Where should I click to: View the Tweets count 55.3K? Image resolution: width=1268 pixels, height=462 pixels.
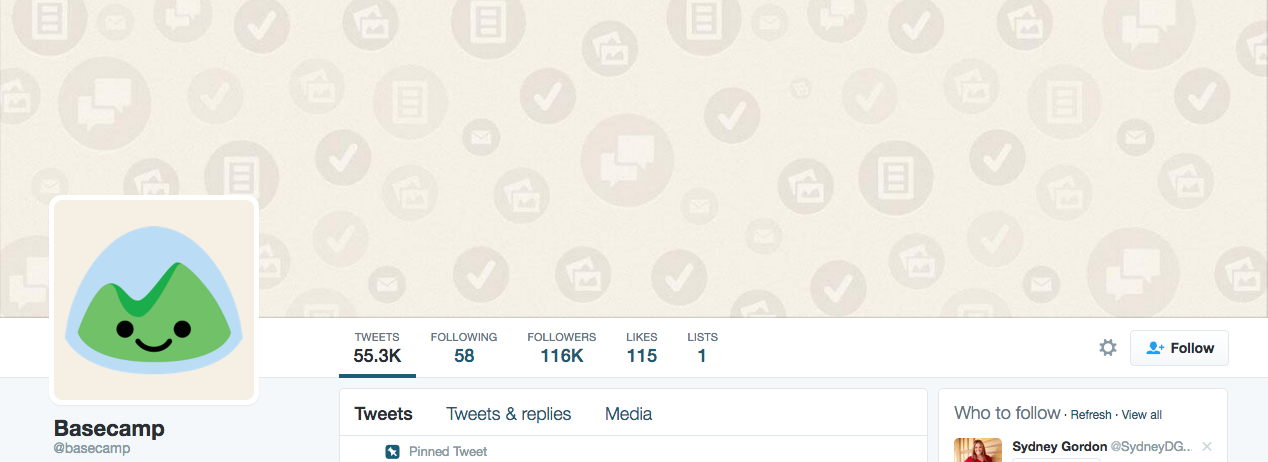[377, 347]
